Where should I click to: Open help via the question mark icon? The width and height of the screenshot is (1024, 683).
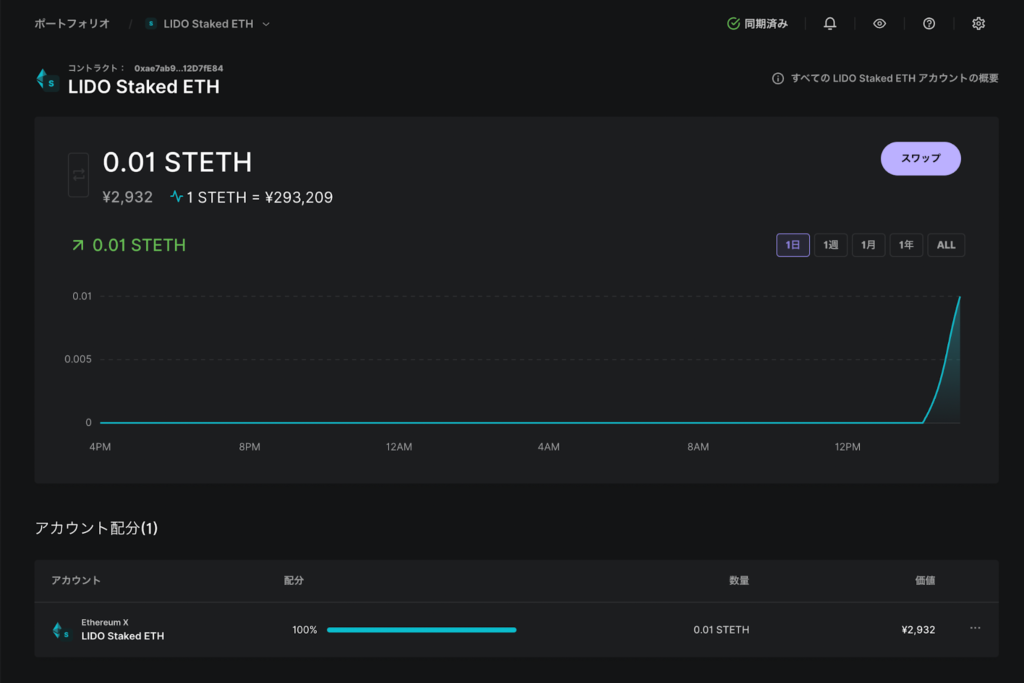tap(929, 24)
